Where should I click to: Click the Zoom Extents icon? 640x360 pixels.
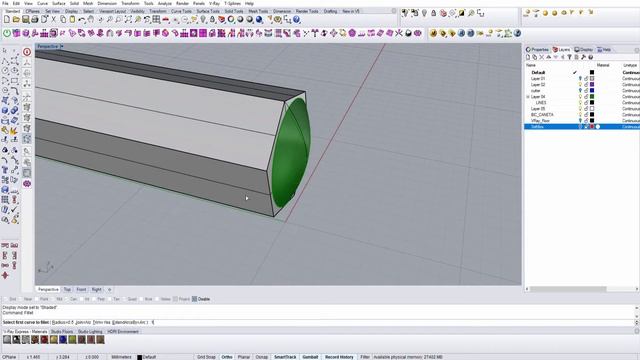click(x=128, y=20)
